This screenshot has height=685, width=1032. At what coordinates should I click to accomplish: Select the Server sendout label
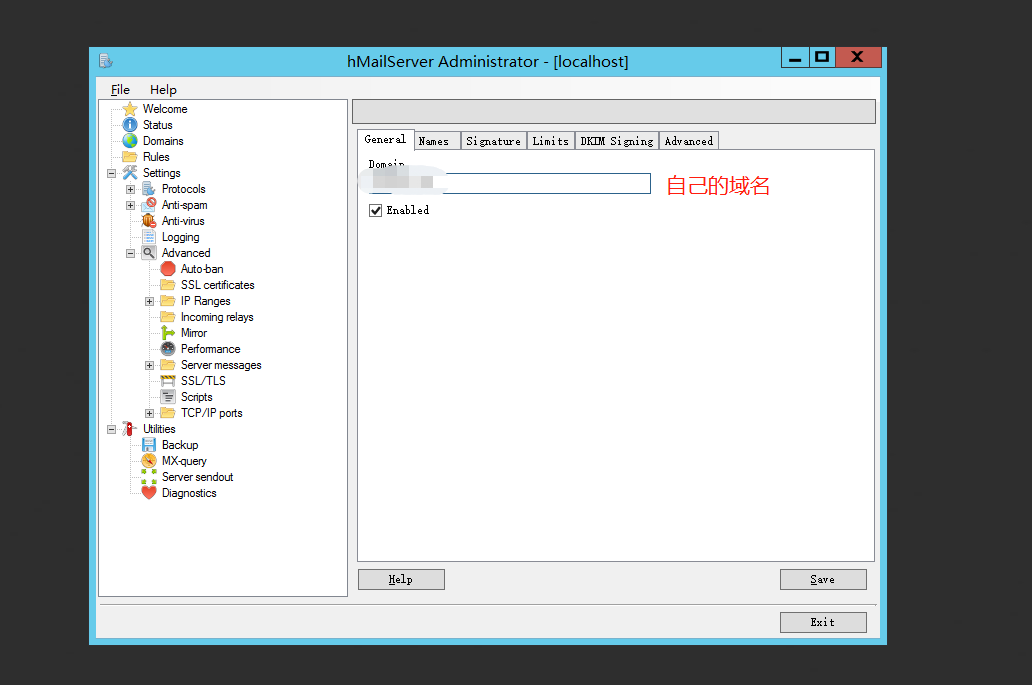pos(197,476)
